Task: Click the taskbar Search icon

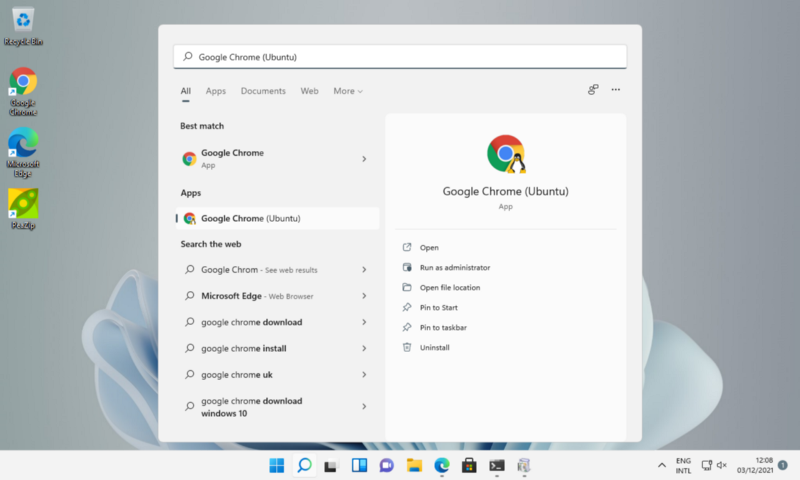Action: pyautogui.click(x=305, y=465)
